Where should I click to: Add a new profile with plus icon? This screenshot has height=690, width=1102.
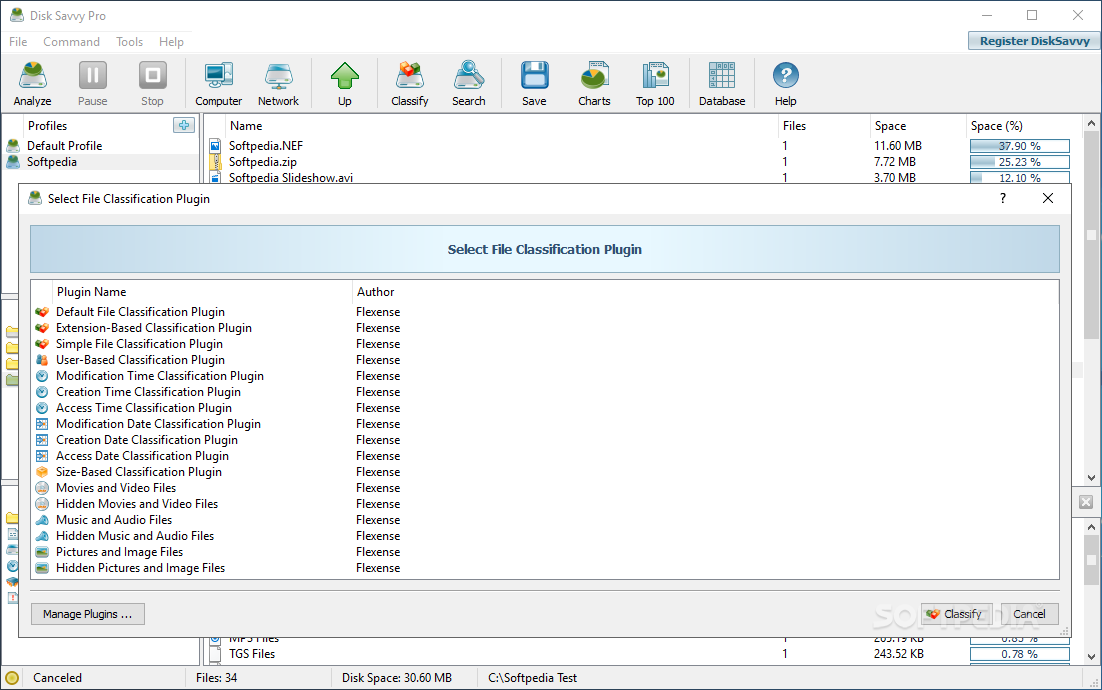(x=184, y=125)
